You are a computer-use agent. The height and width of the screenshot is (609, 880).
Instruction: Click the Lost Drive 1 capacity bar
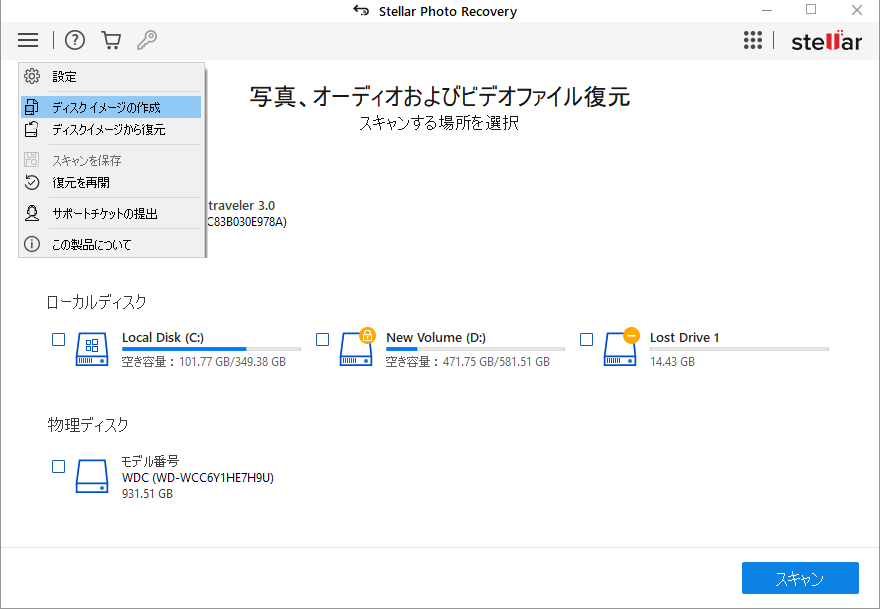(x=739, y=349)
